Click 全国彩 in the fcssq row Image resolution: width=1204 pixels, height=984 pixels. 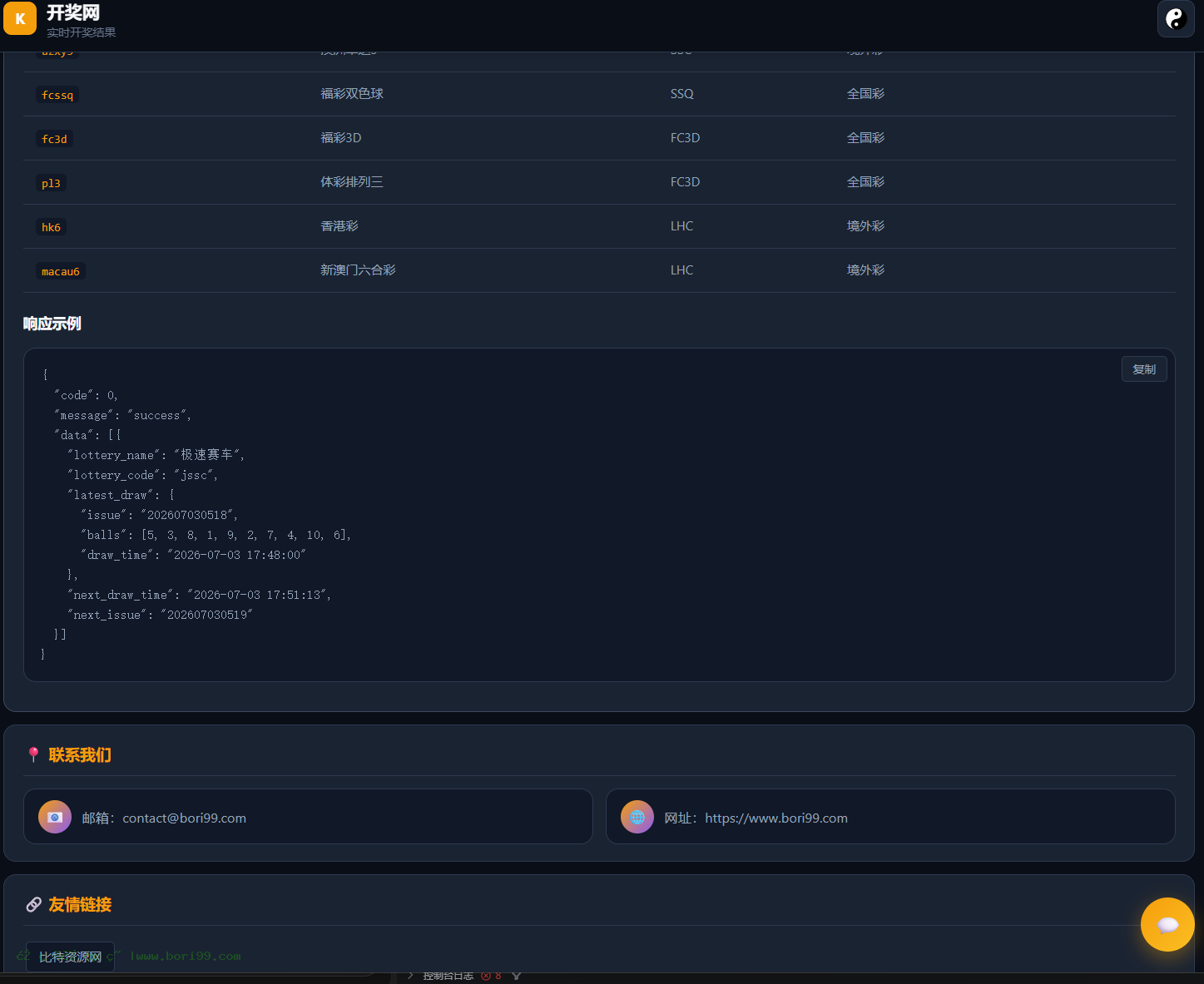865,94
